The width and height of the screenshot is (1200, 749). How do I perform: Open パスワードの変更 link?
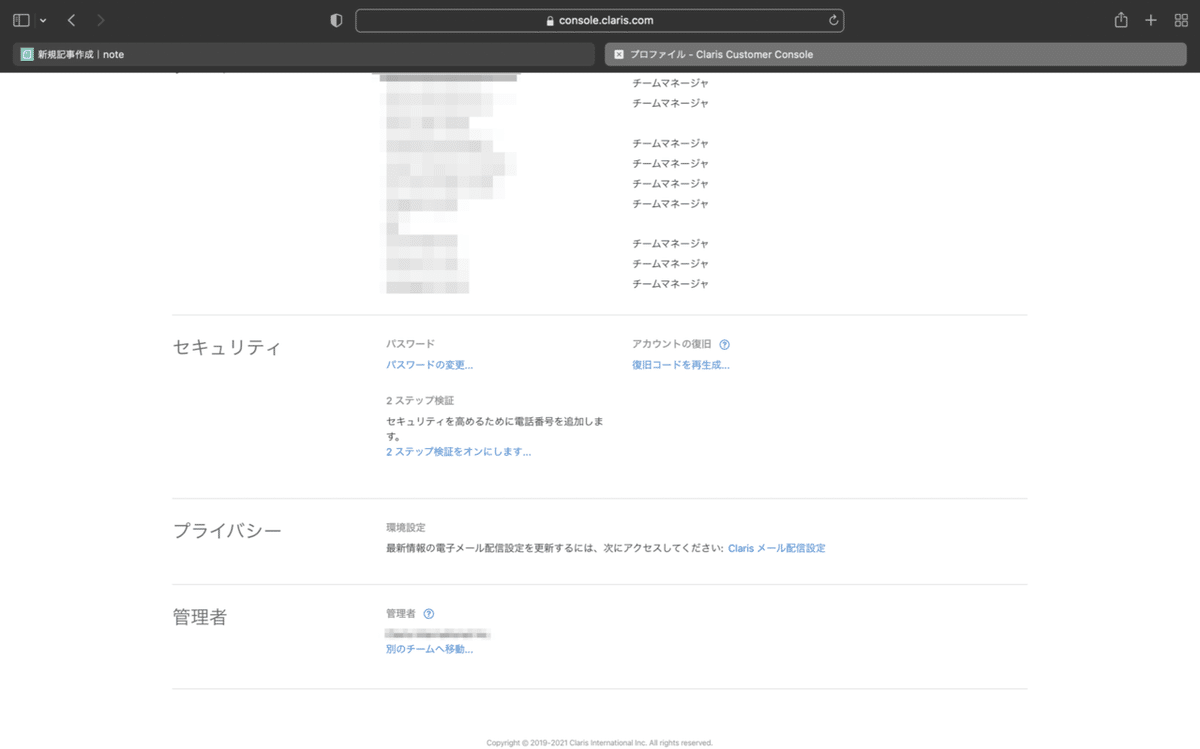click(430, 364)
